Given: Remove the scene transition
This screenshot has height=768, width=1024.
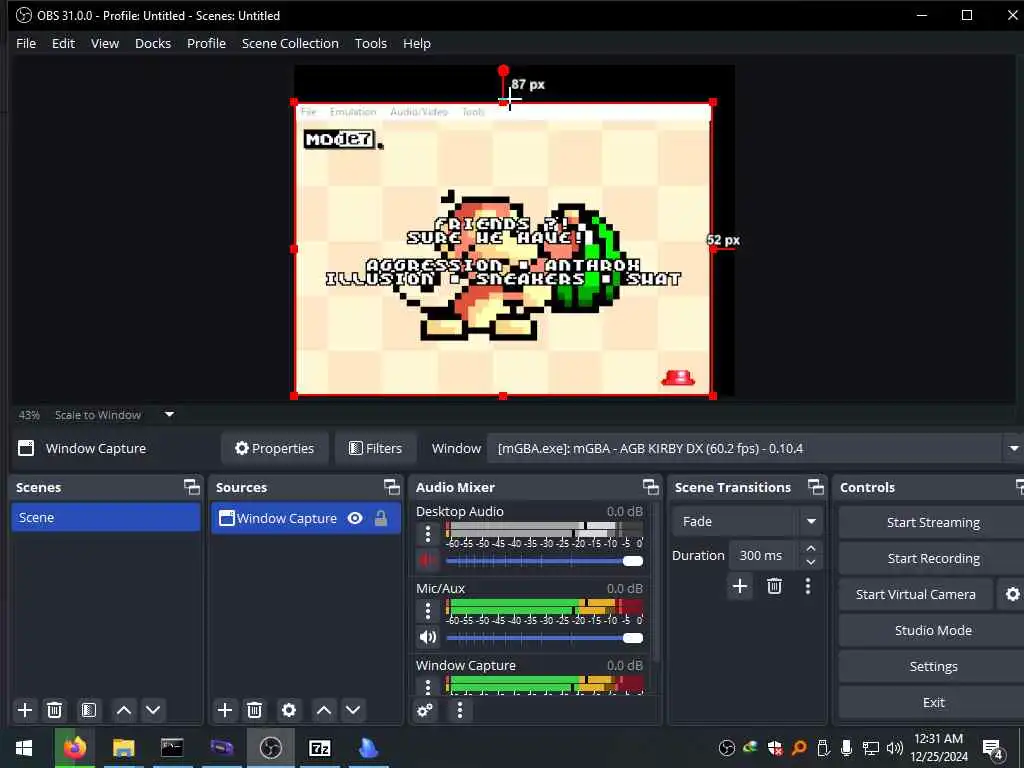Looking at the screenshot, I should point(775,586).
